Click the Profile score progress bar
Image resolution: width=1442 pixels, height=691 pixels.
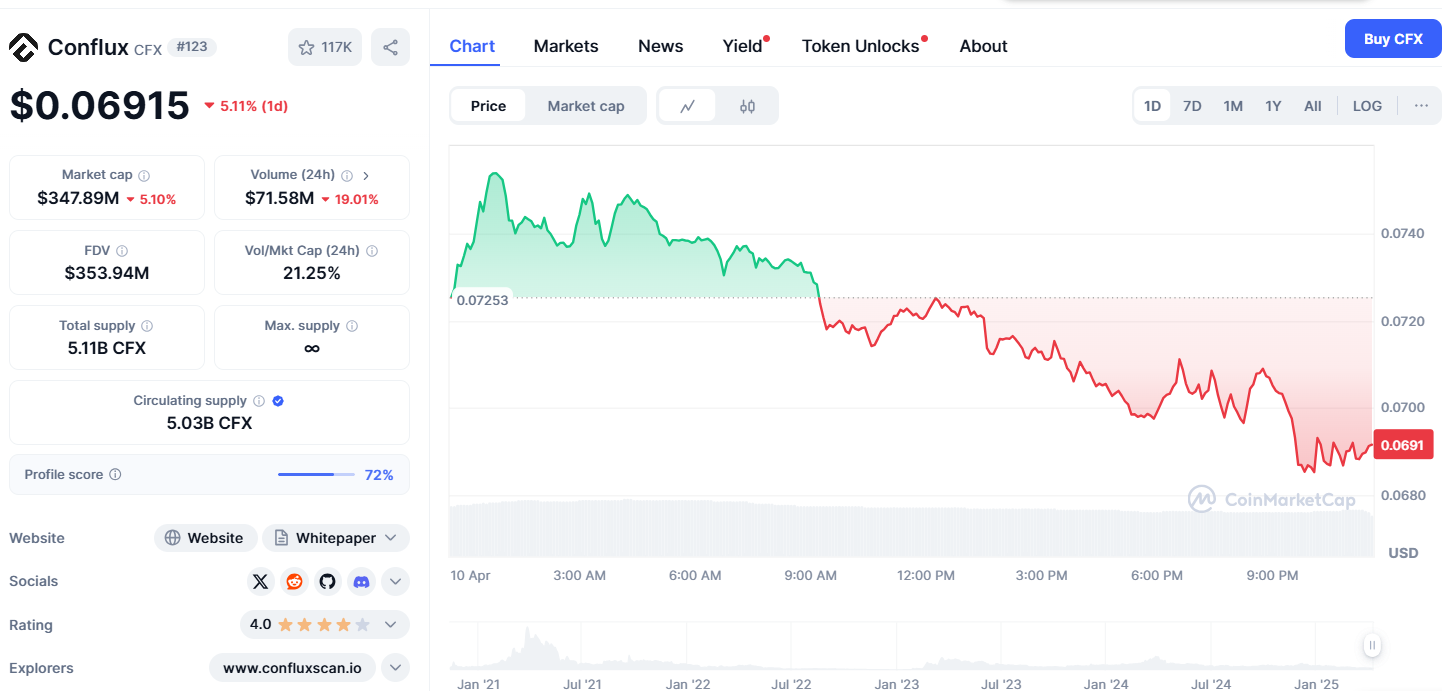click(316, 474)
